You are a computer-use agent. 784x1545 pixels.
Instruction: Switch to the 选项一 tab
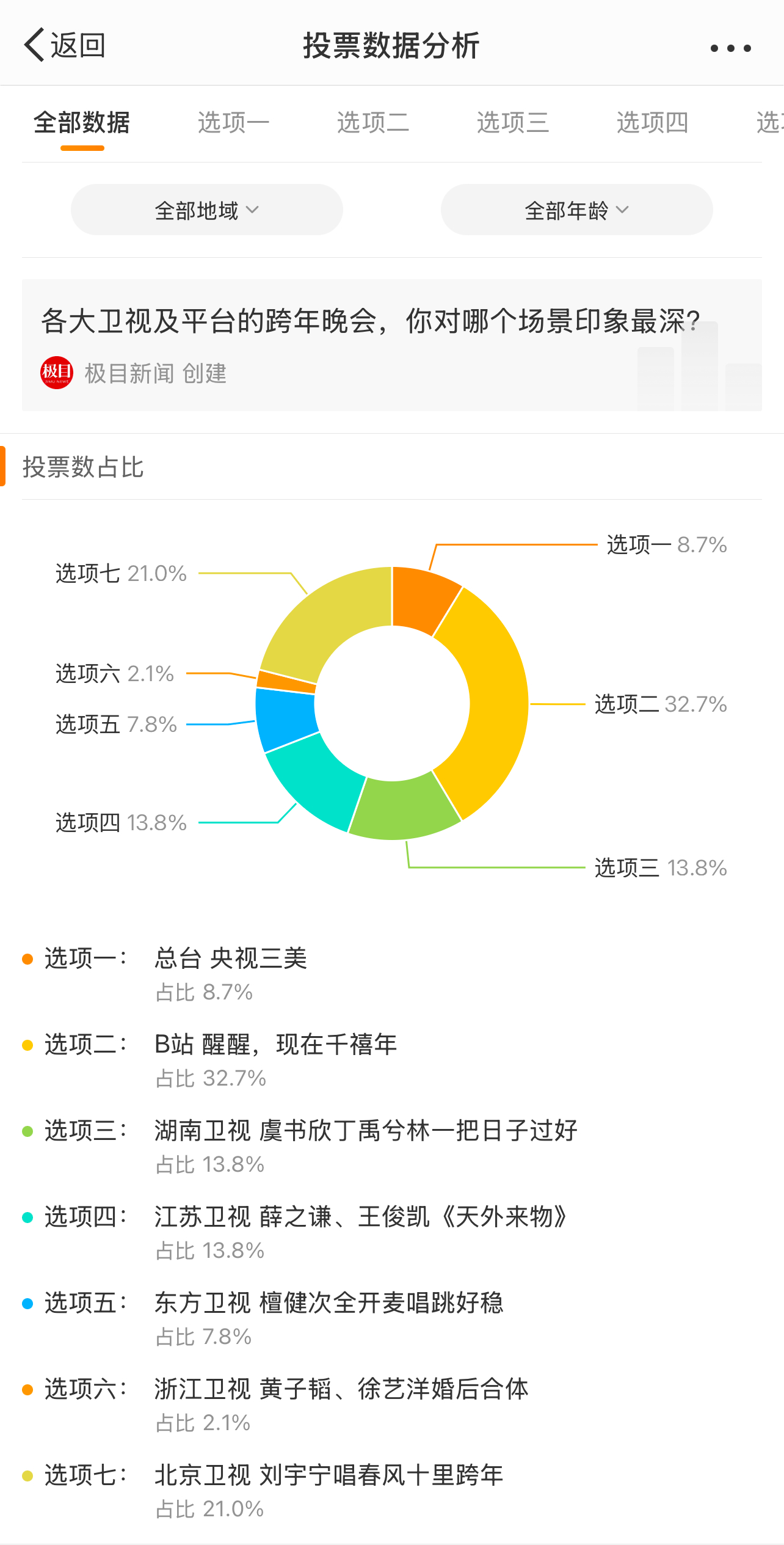(233, 123)
